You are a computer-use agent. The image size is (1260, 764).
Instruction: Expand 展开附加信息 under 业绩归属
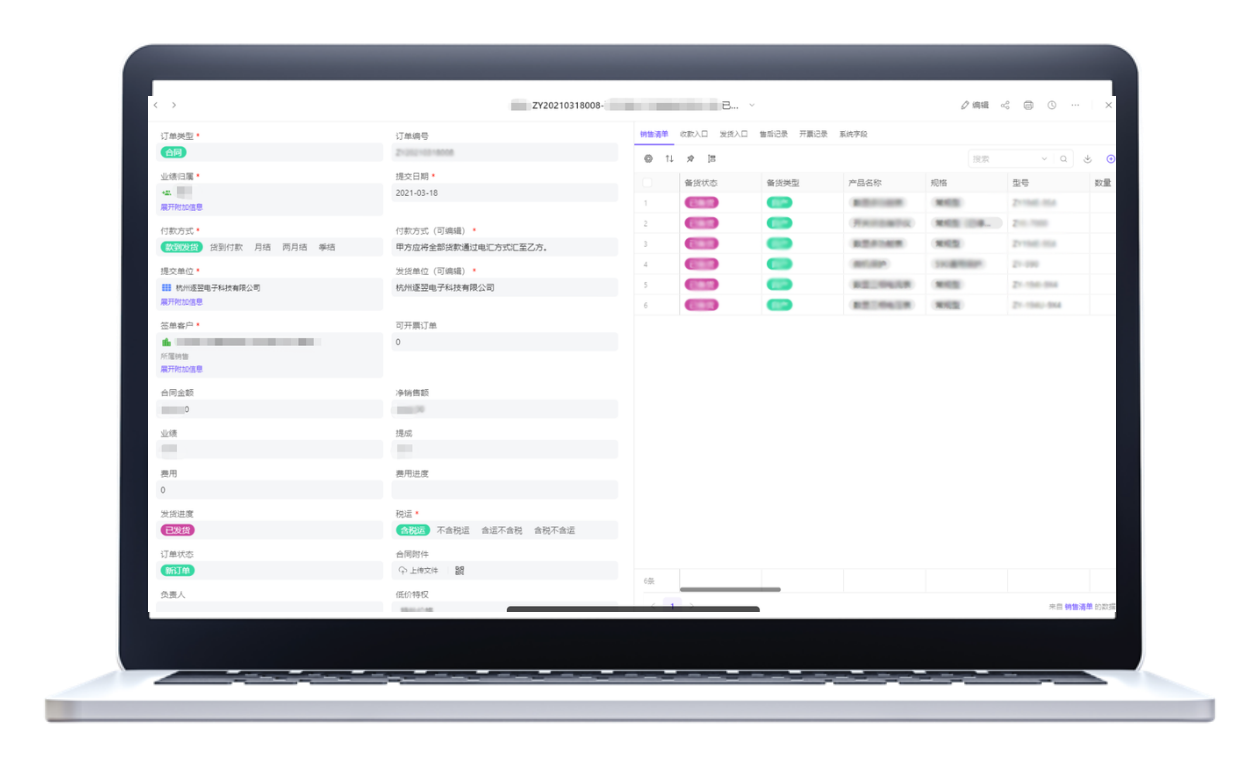(181, 207)
